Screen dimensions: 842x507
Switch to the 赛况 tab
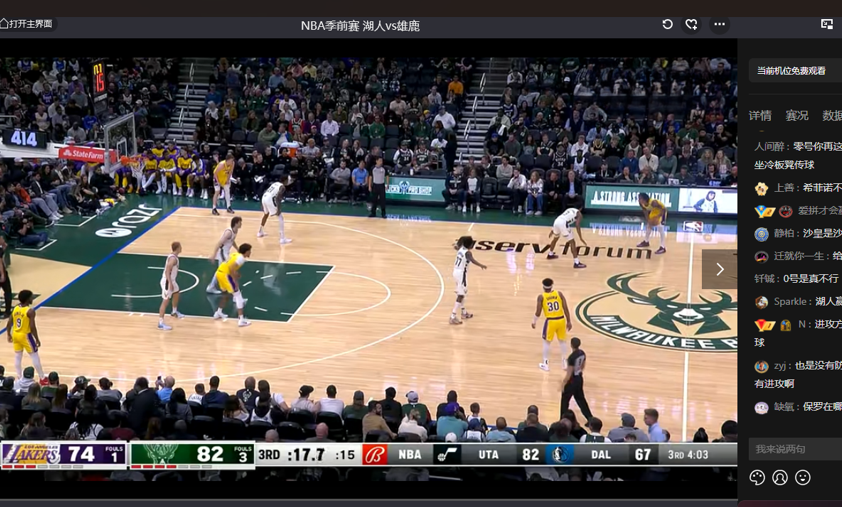[x=796, y=116]
